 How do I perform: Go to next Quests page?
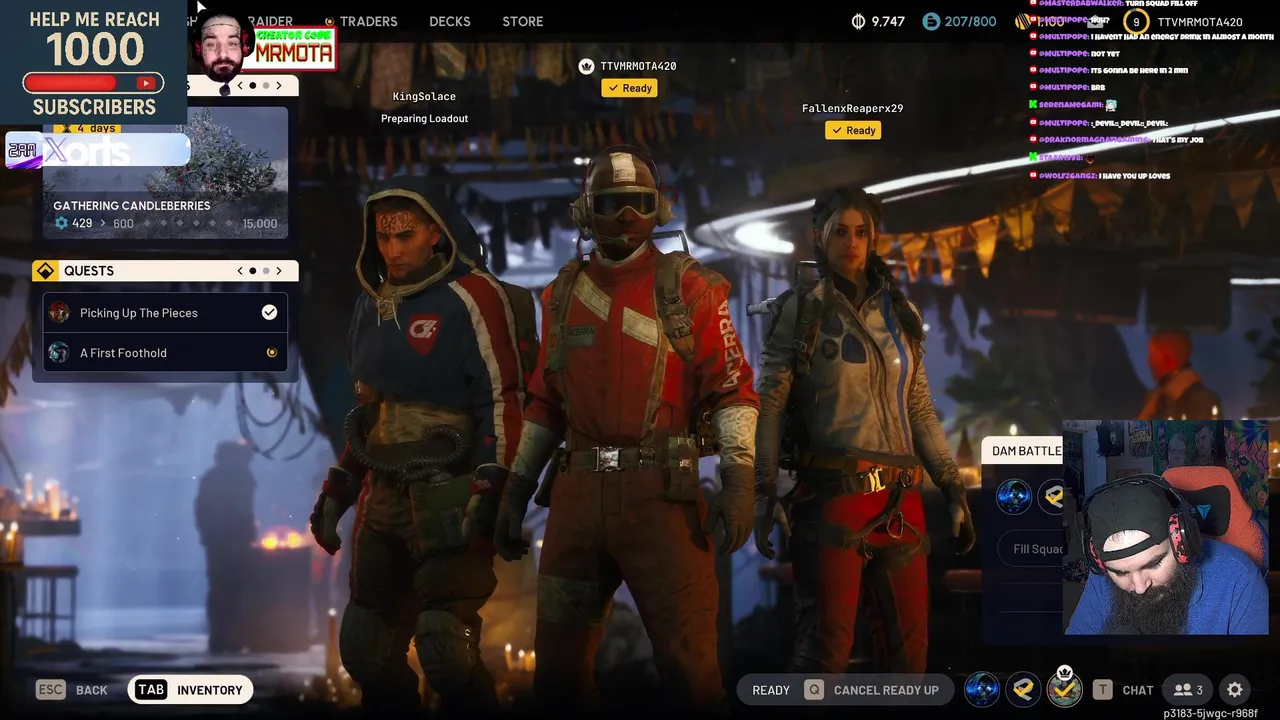pyautogui.click(x=279, y=271)
